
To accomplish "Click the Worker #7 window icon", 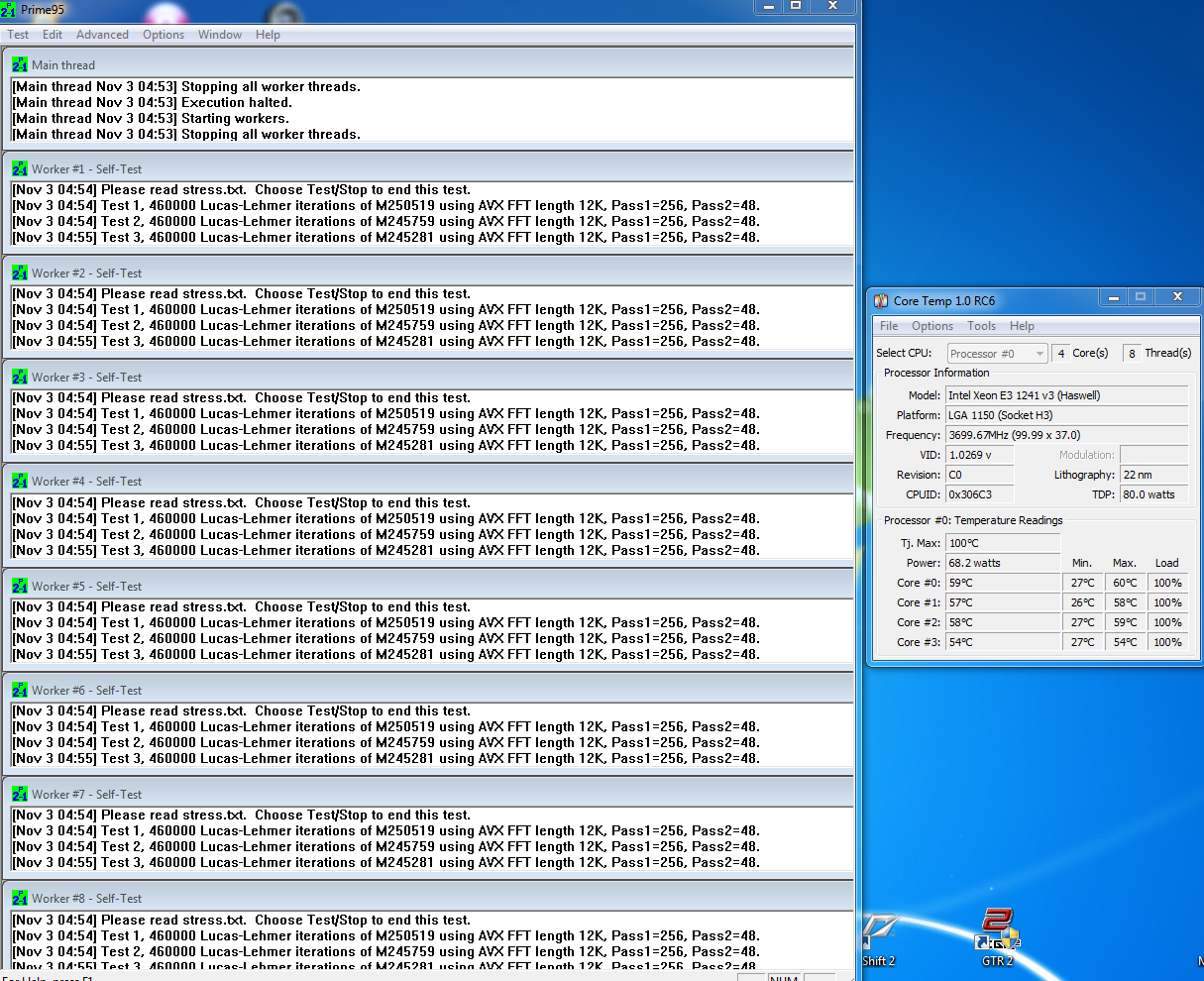I will [x=20, y=794].
